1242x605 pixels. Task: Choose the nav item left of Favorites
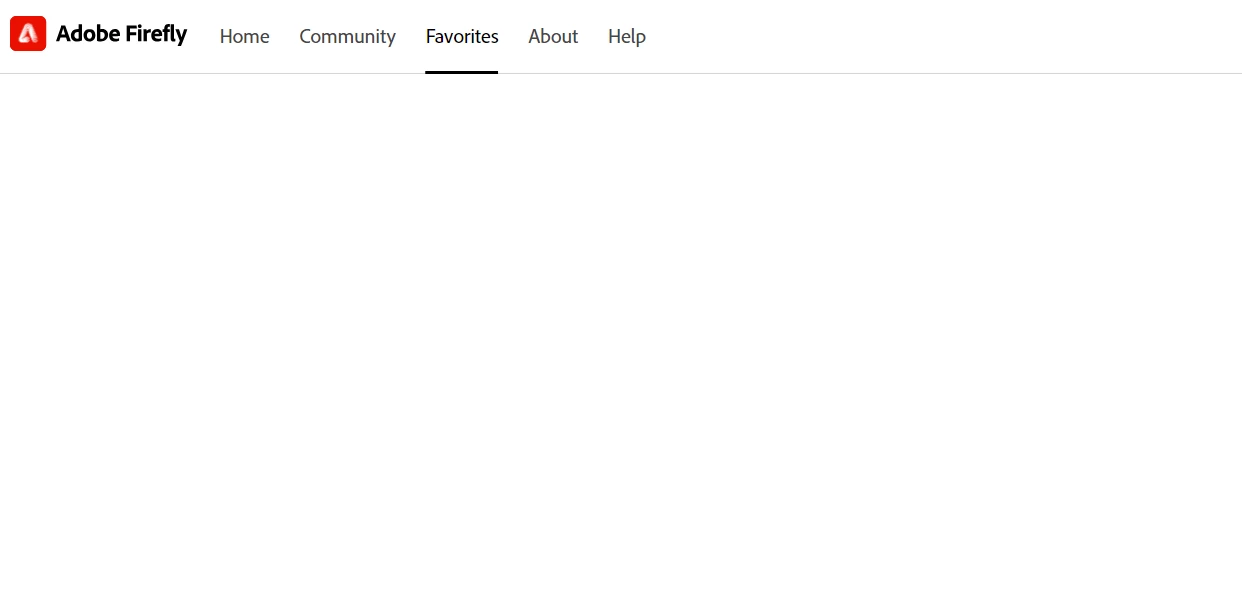point(347,36)
